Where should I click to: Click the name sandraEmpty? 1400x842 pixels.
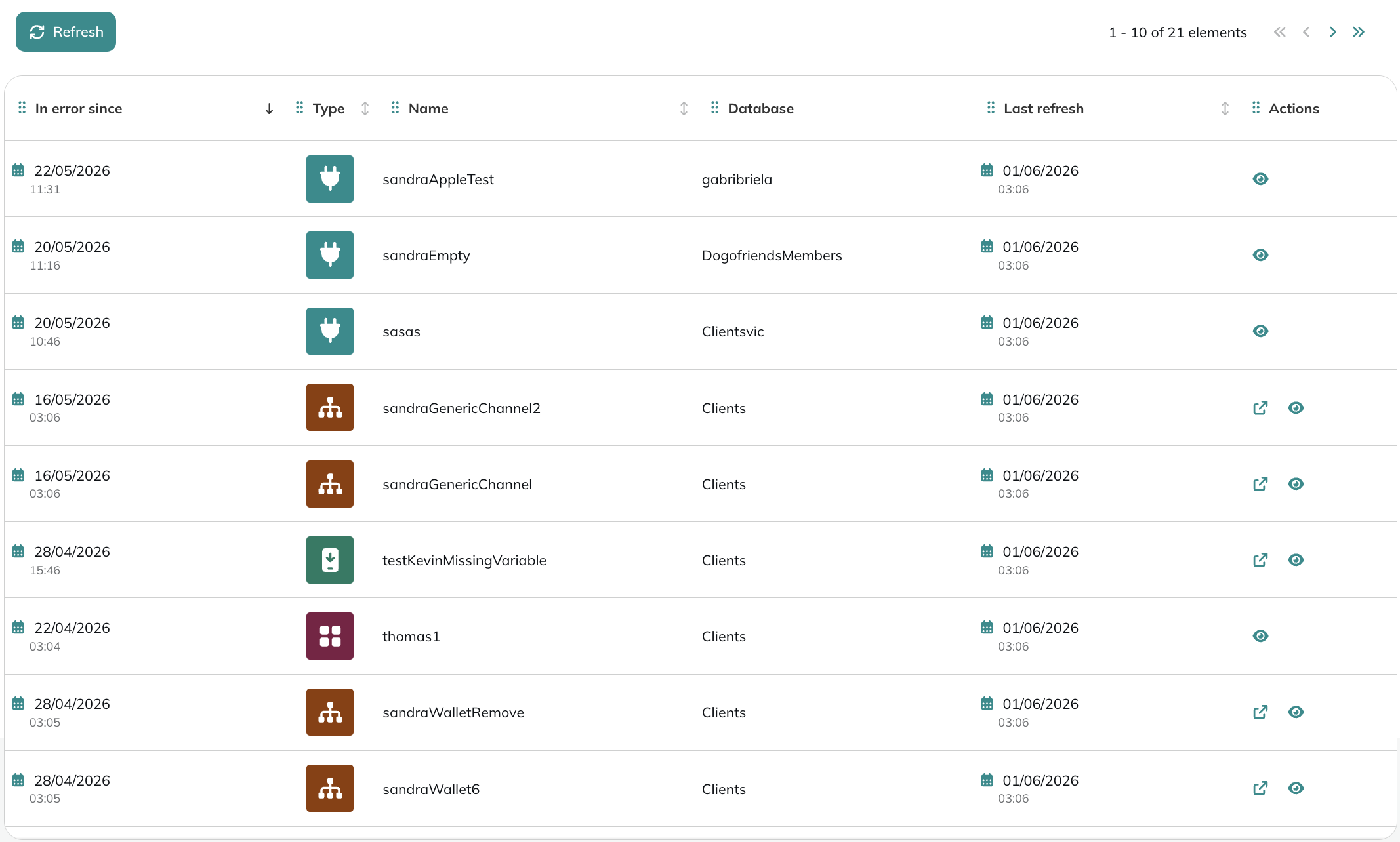point(426,256)
